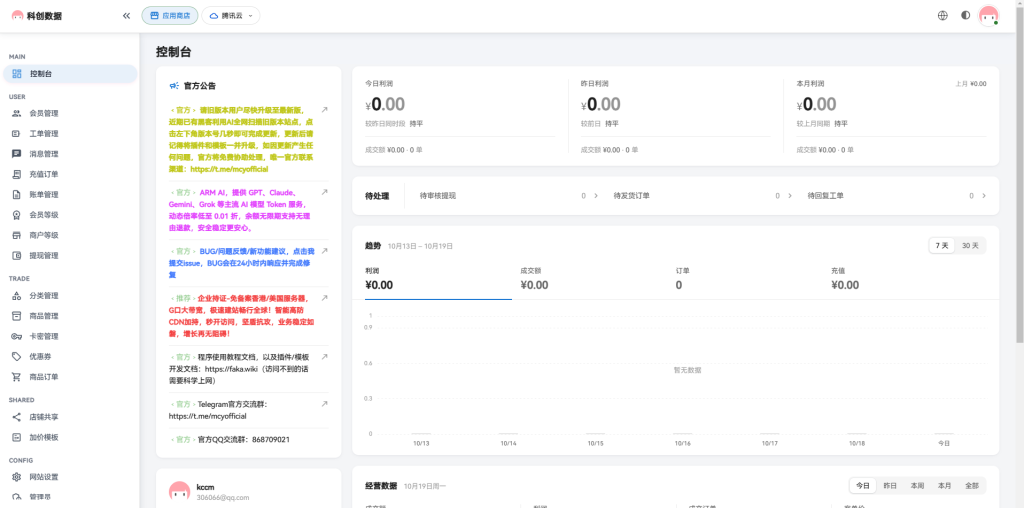The height and width of the screenshot is (508, 1024).
Task: Open 网站设置 menu label
Action: 44,477
